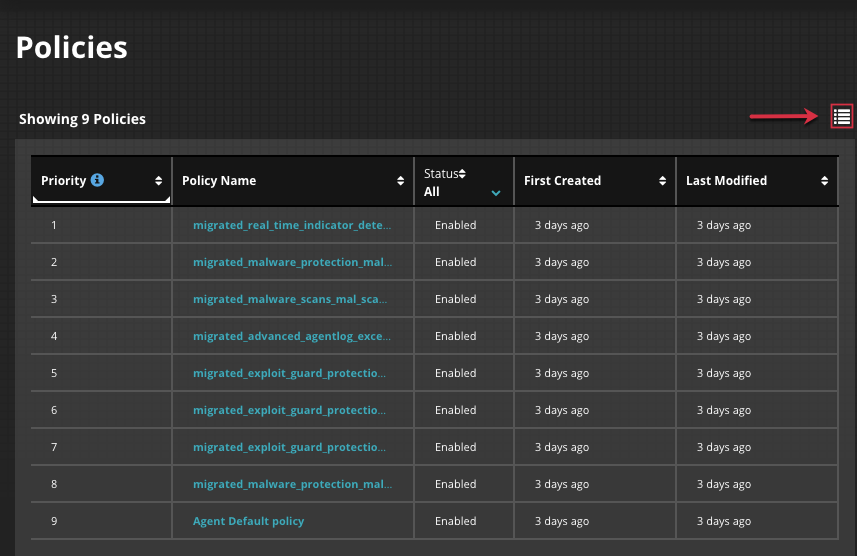Viewport: 857px width, 556px height.
Task: Open migrated_real_time_indicator_dete... policy
Action: coord(292,225)
